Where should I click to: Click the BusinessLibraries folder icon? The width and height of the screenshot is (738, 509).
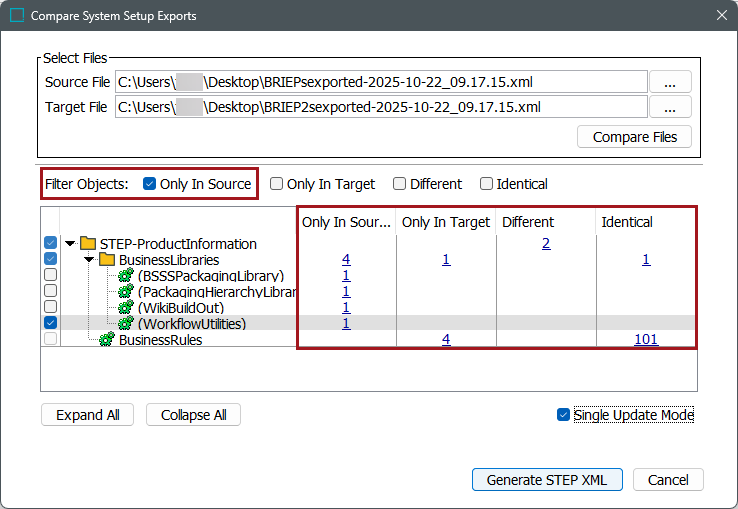[x=107, y=260]
